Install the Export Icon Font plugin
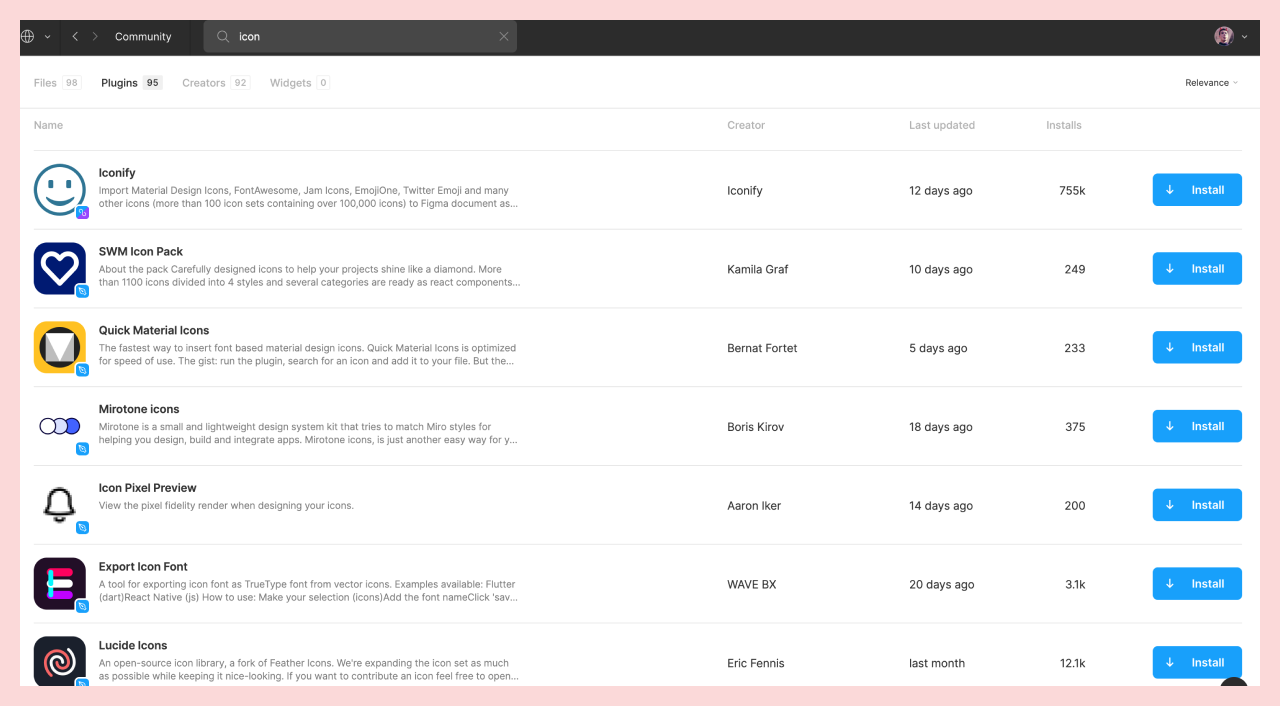Screen dimensions: 1280x706 (x=1197, y=584)
